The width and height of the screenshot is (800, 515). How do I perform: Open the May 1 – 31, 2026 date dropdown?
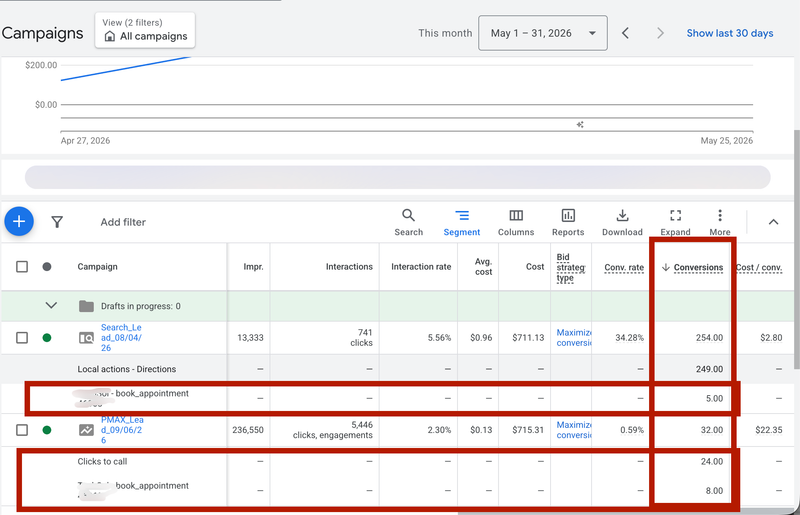coord(543,33)
